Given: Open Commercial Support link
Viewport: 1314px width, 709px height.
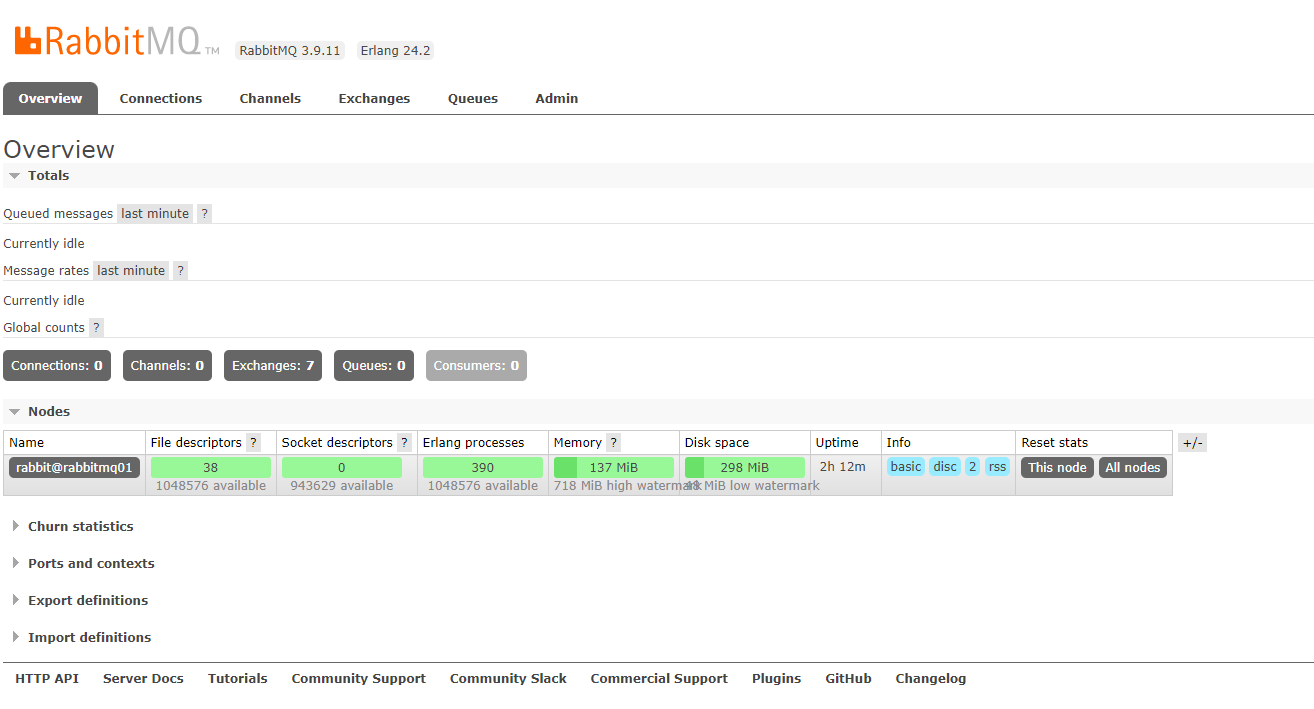Looking at the screenshot, I should (x=659, y=678).
